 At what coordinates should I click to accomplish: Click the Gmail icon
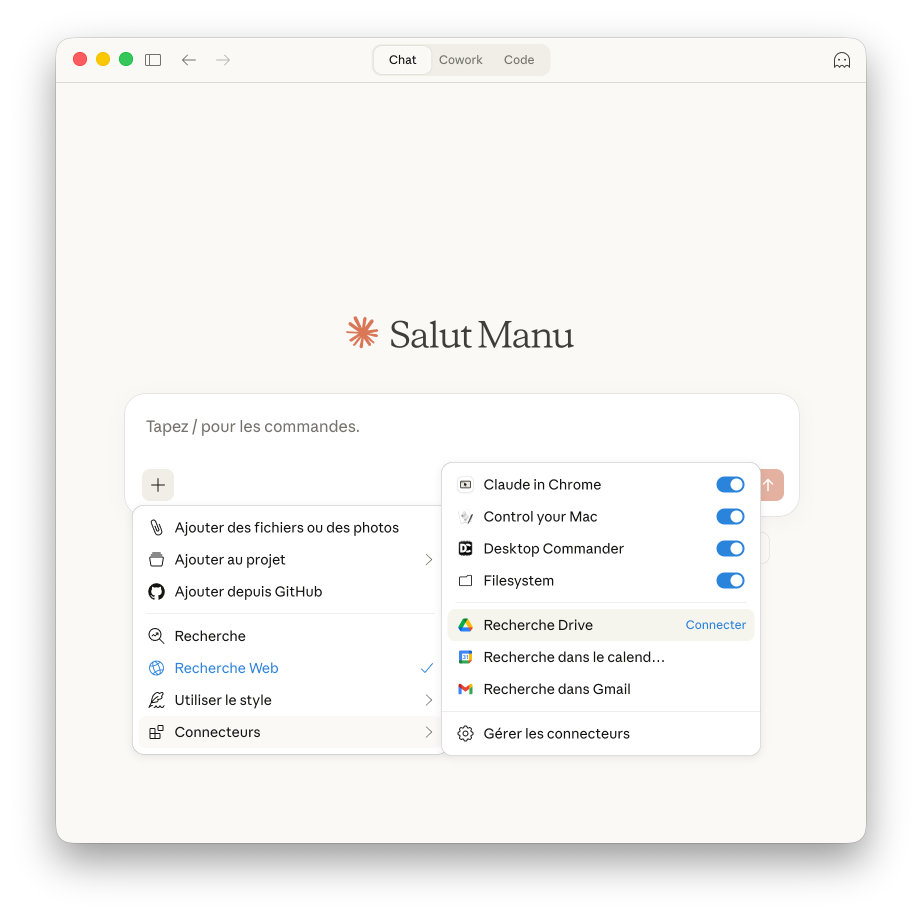pyautogui.click(x=465, y=689)
